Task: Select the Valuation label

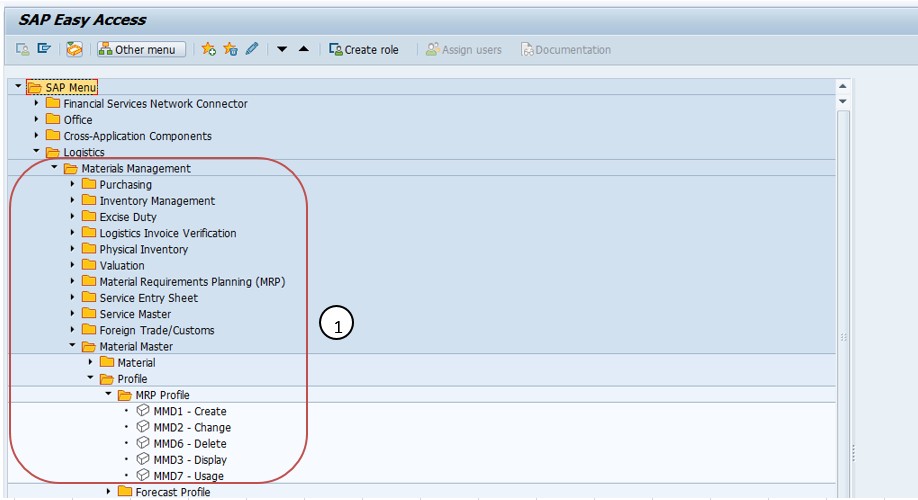Action: [x=122, y=266]
